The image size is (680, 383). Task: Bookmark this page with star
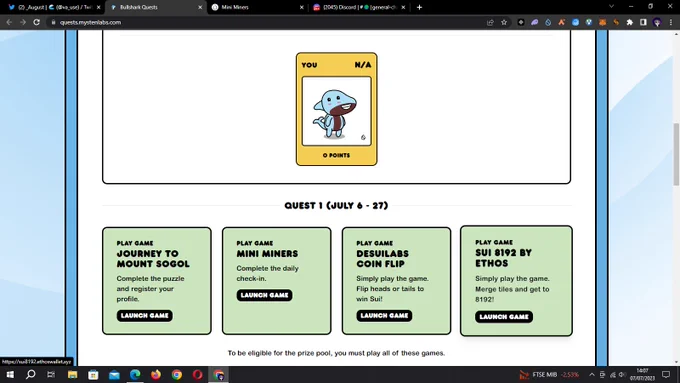point(504,22)
